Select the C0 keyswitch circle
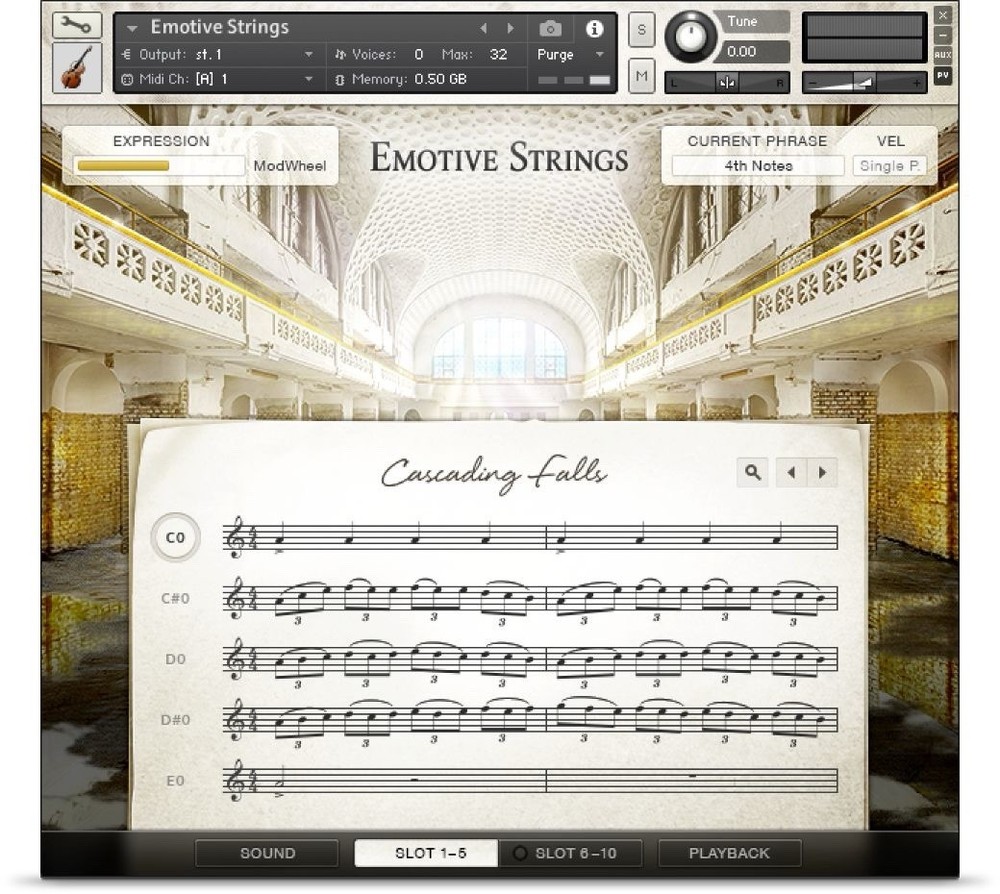Screen dimensions: 1000x894 (175, 536)
